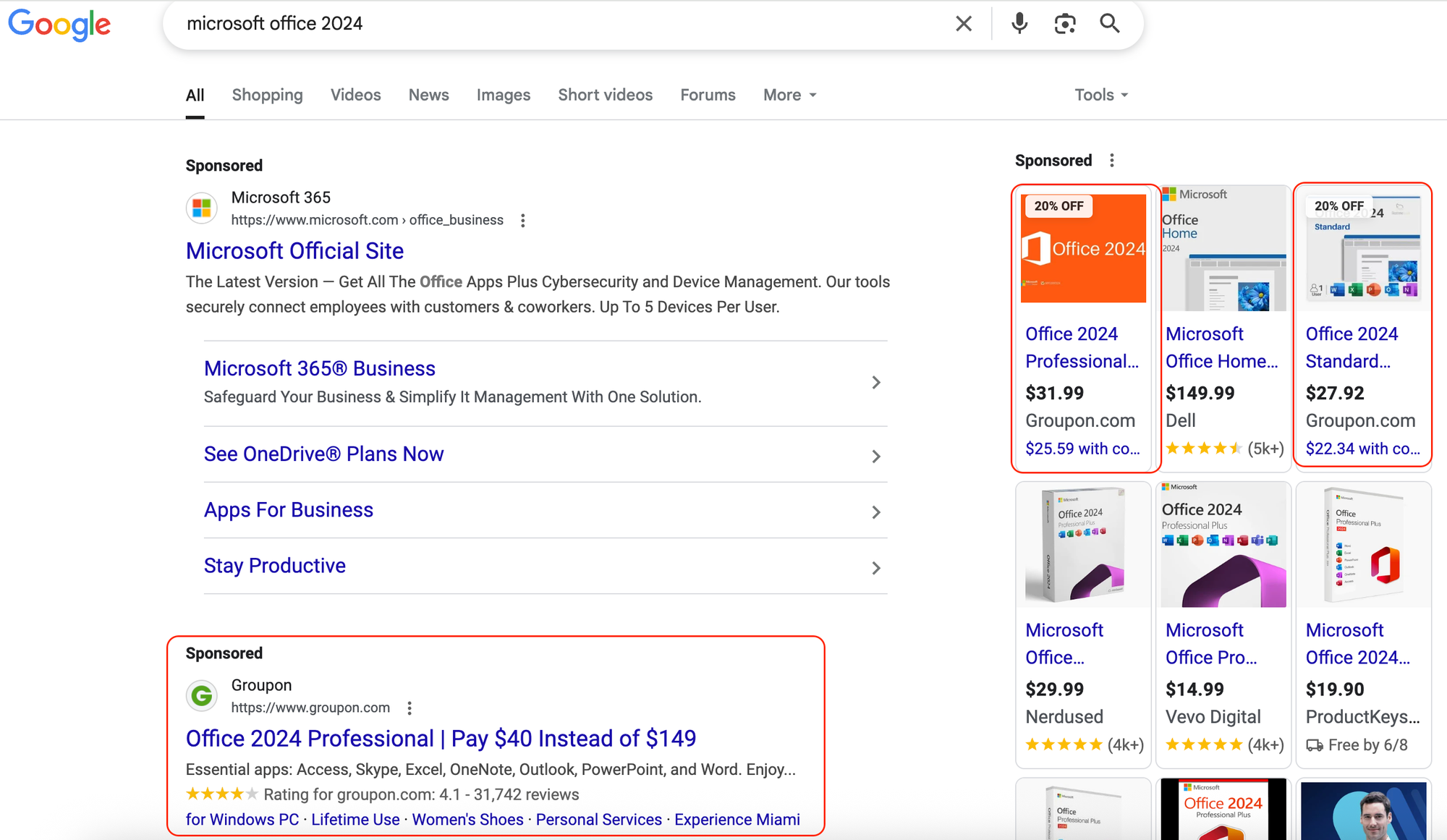The image size is (1447, 840).
Task: Click the $25.59 with coupon offer text
Action: coord(1082,449)
